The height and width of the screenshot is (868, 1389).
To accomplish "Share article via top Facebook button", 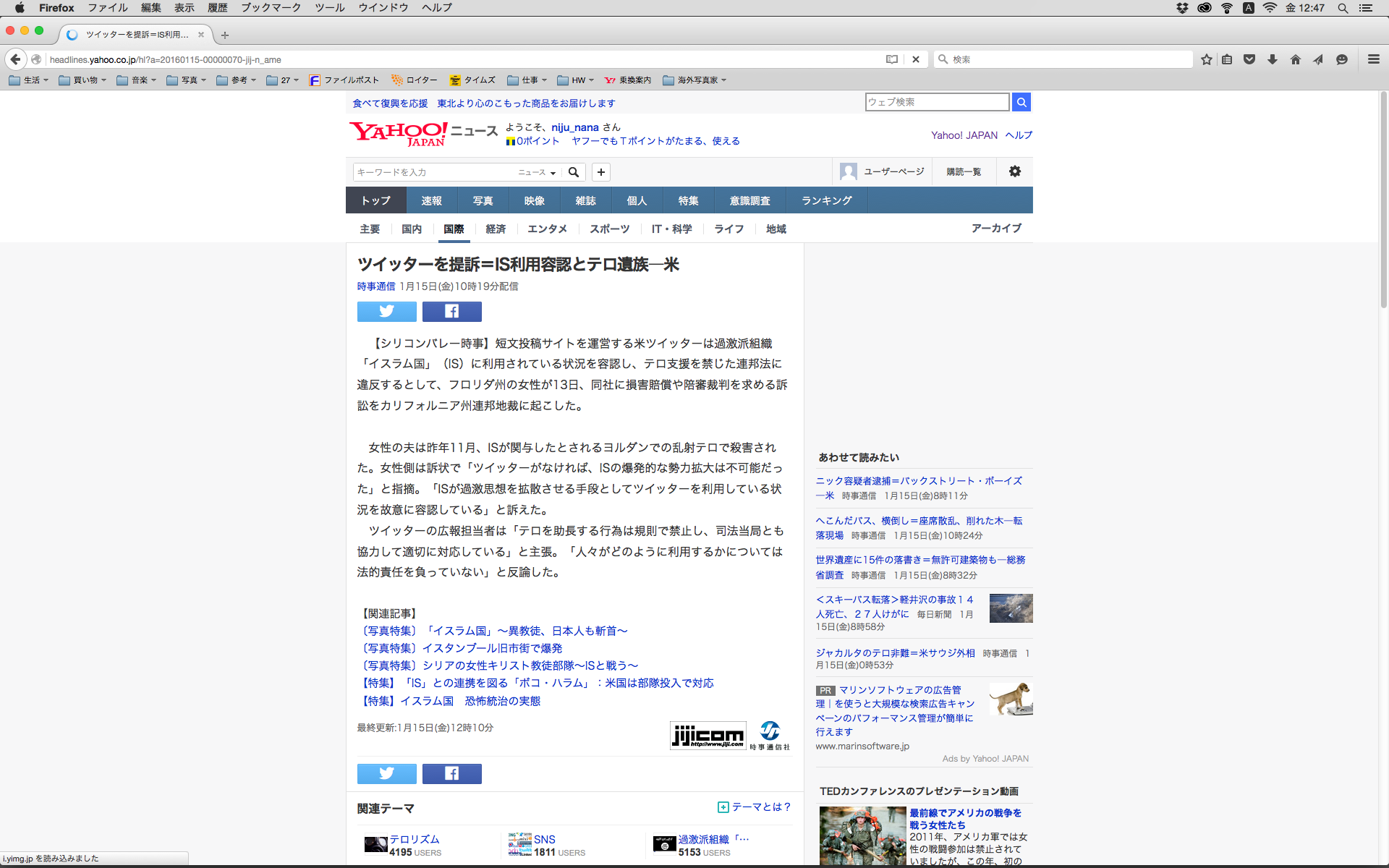I will click(451, 312).
